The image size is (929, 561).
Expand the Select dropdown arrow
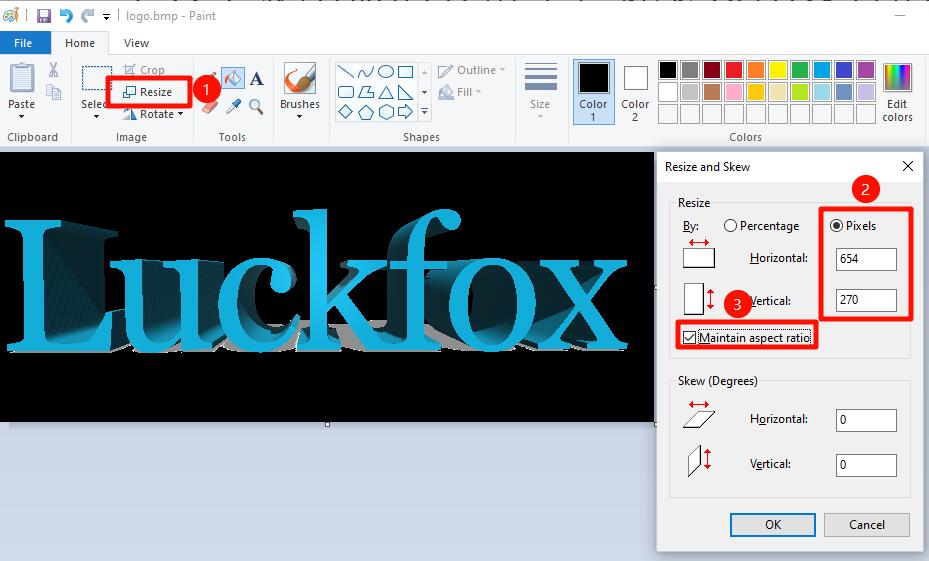97,117
